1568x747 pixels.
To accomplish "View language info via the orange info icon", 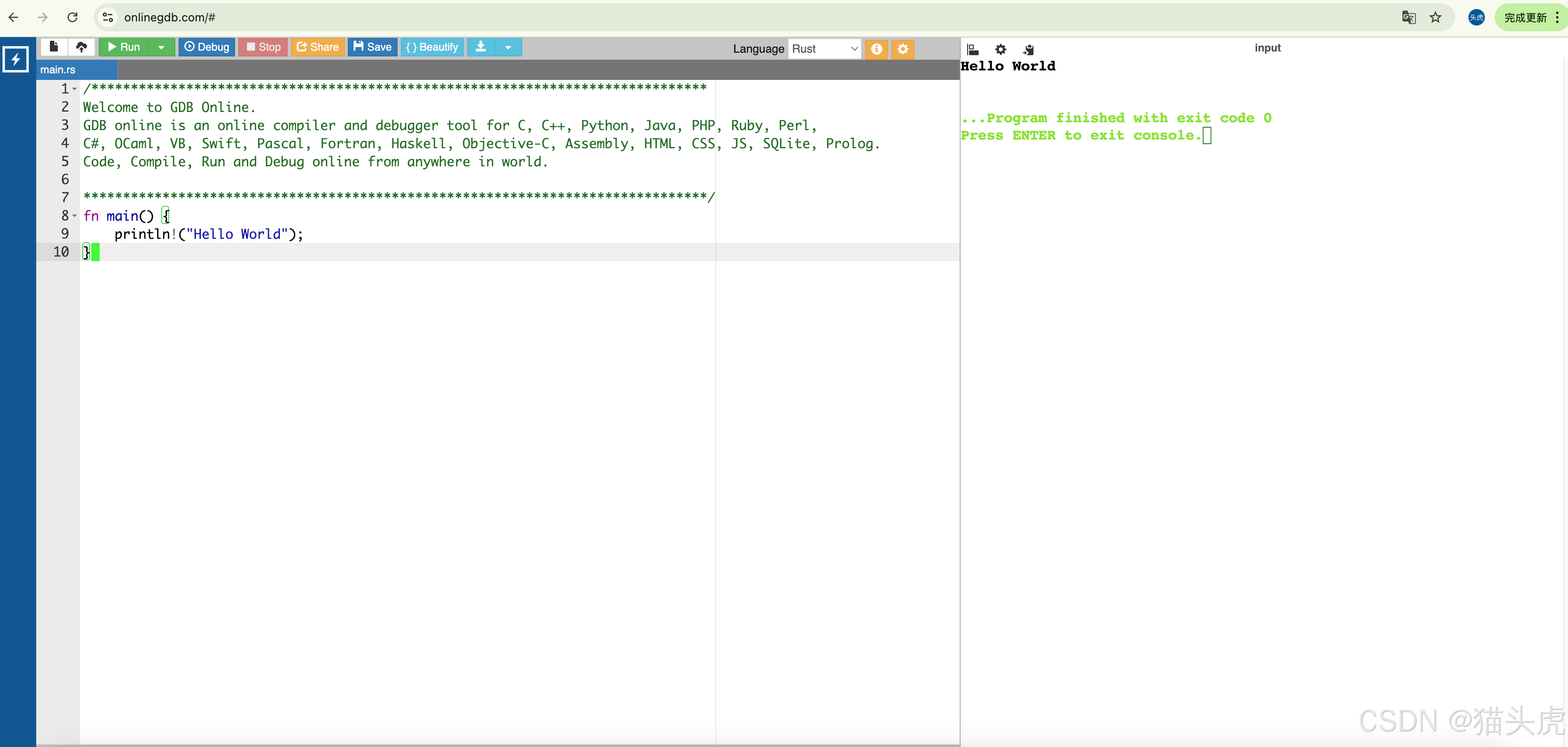I will coord(877,49).
